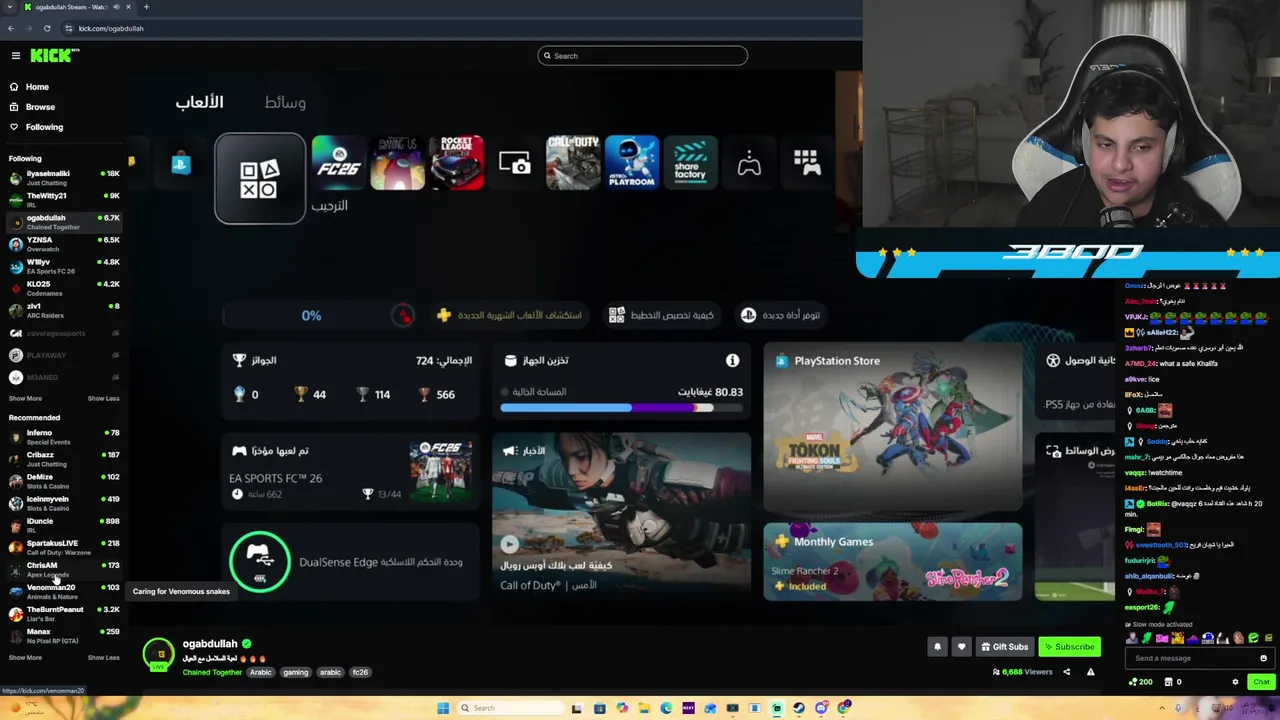Open the chat emote picker
The image size is (1280, 720).
click(1263, 658)
